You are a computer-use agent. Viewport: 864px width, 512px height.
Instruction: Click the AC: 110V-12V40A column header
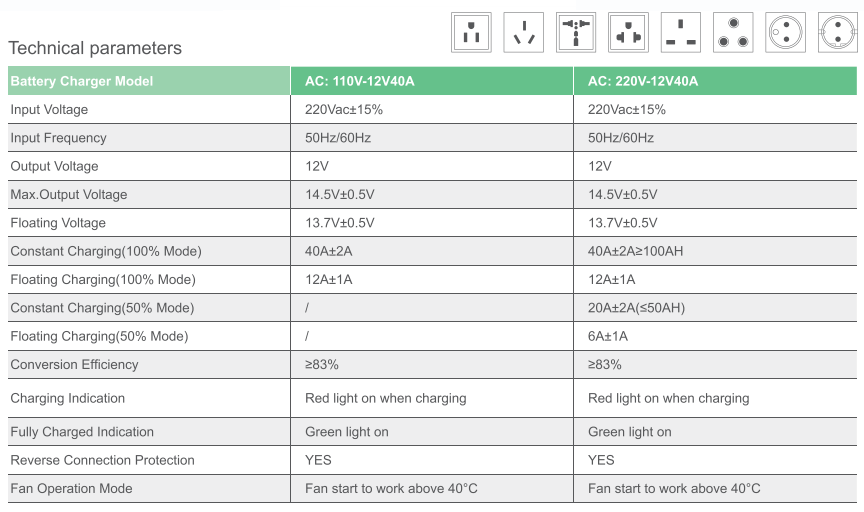431,81
